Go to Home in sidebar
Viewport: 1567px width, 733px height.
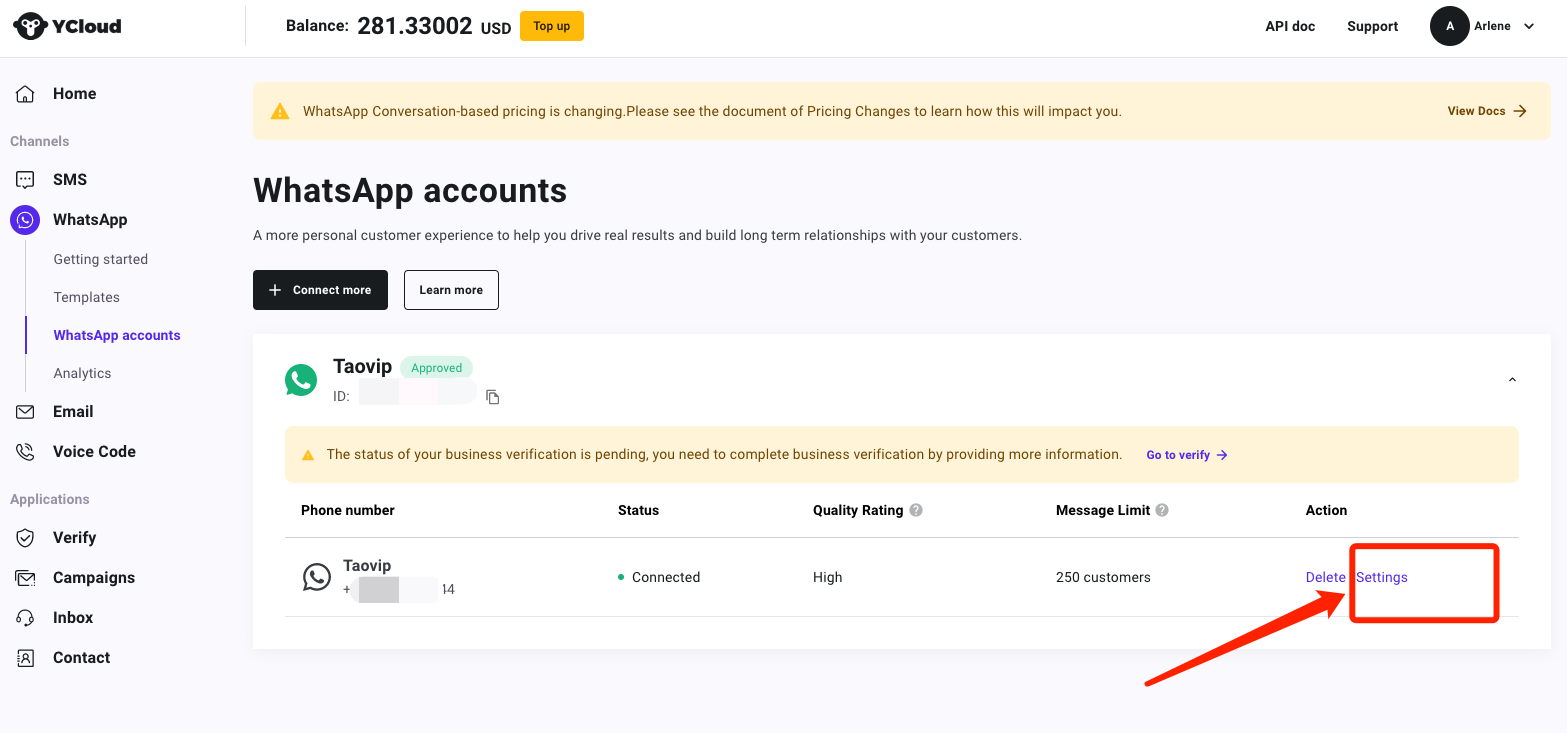pyautogui.click(x=75, y=94)
